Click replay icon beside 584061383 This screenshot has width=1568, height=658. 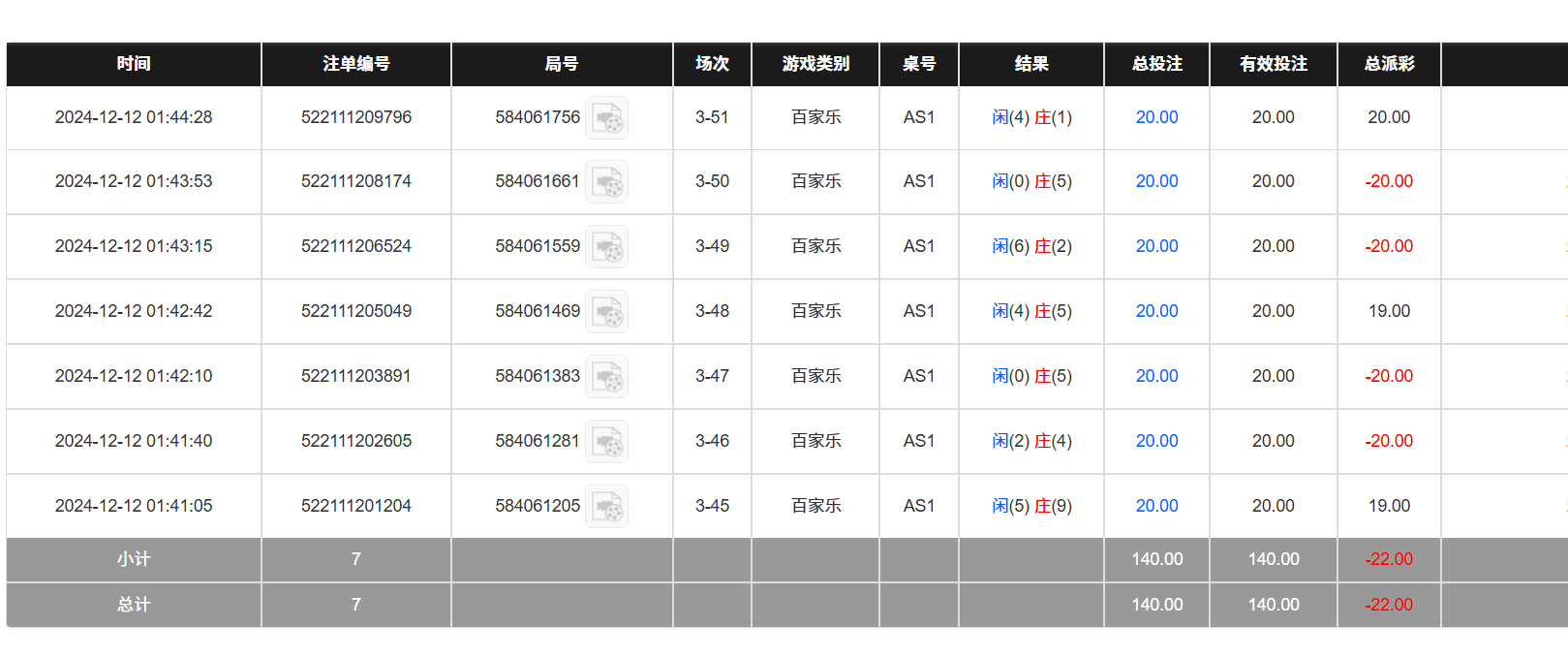[x=607, y=377]
